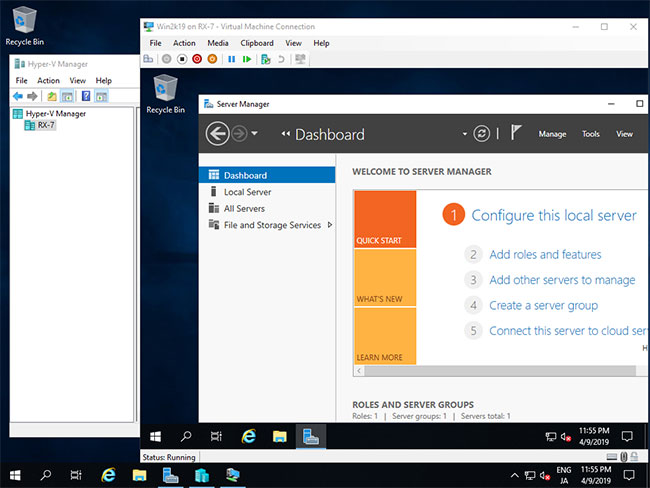The image size is (650, 488).
Task: Click Hyper-V Manager icon in host taskbar
Action: pyautogui.click(x=201, y=475)
